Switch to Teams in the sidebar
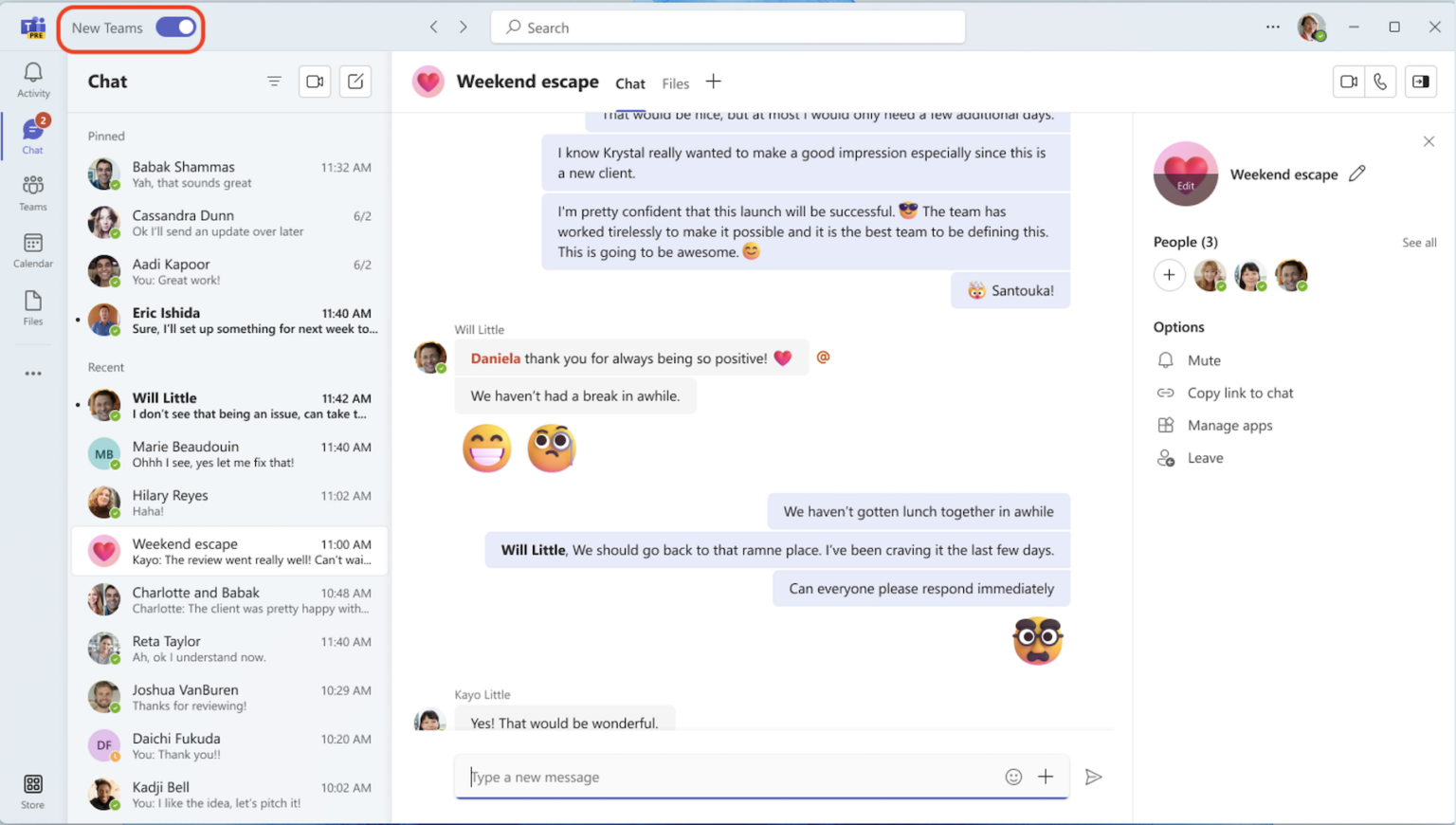1456x825 pixels. (x=32, y=192)
